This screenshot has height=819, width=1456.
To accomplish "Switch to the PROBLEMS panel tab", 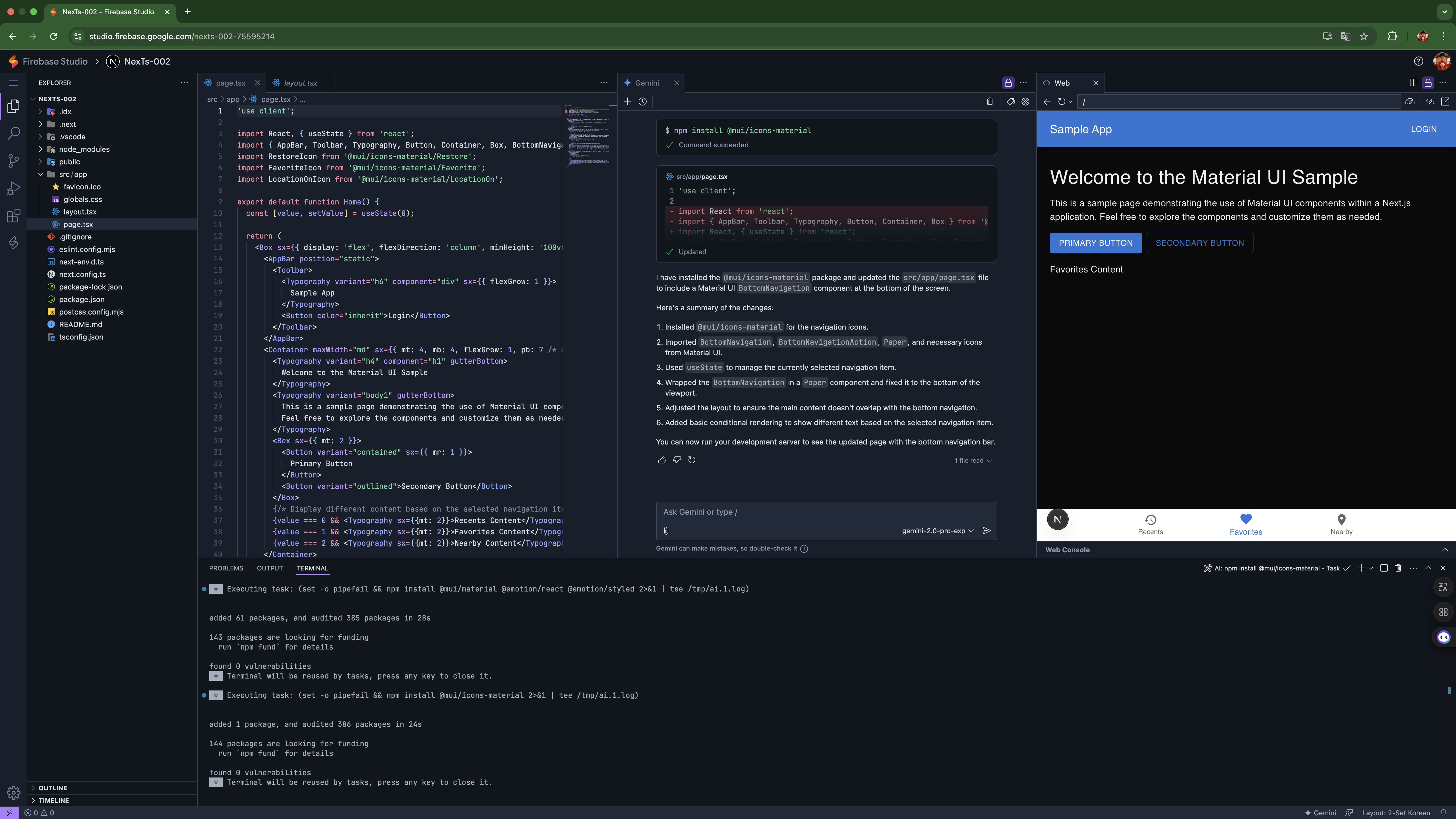I will click(x=226, y=568).
